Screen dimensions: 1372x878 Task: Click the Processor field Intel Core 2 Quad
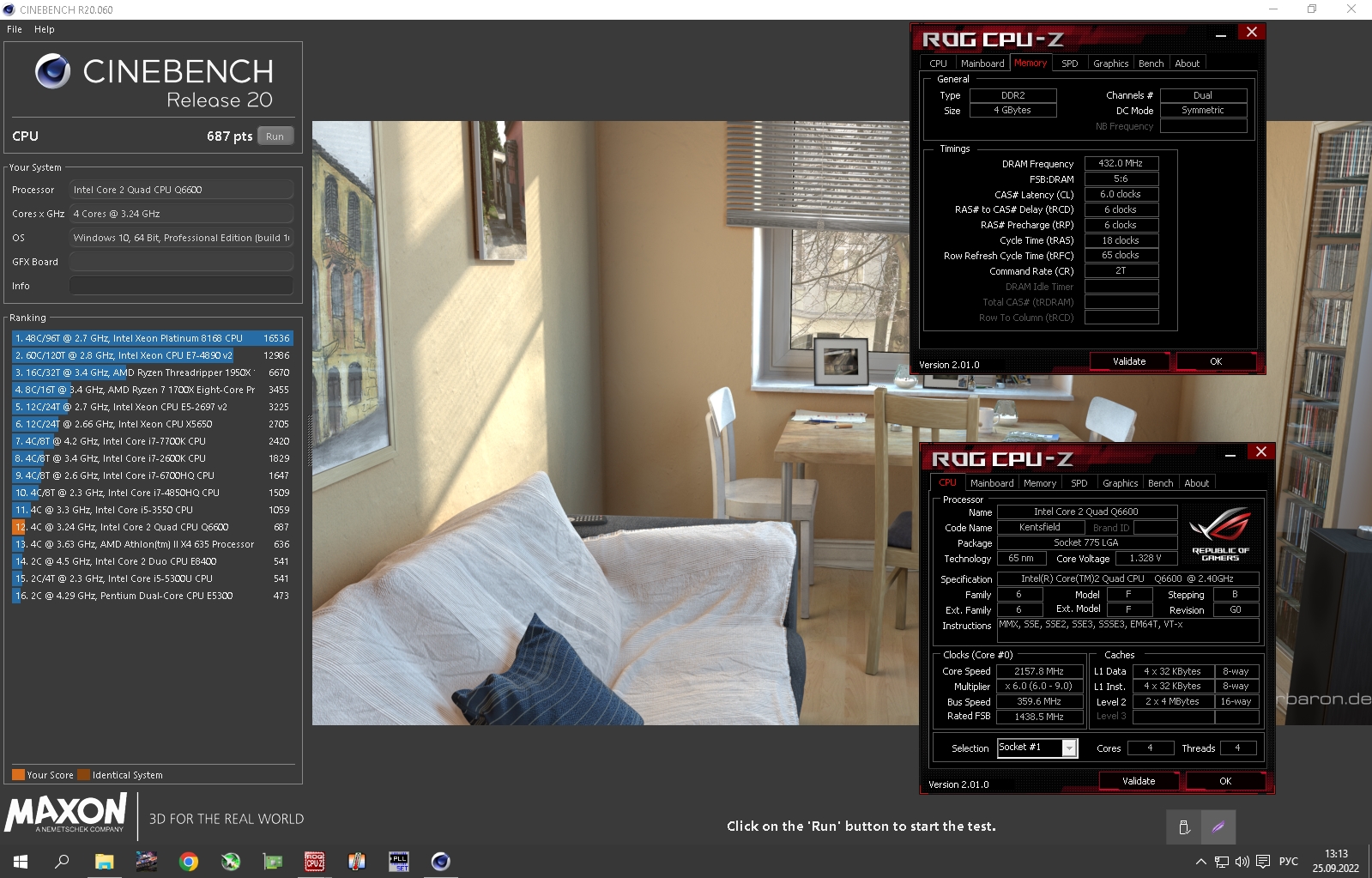181,190
